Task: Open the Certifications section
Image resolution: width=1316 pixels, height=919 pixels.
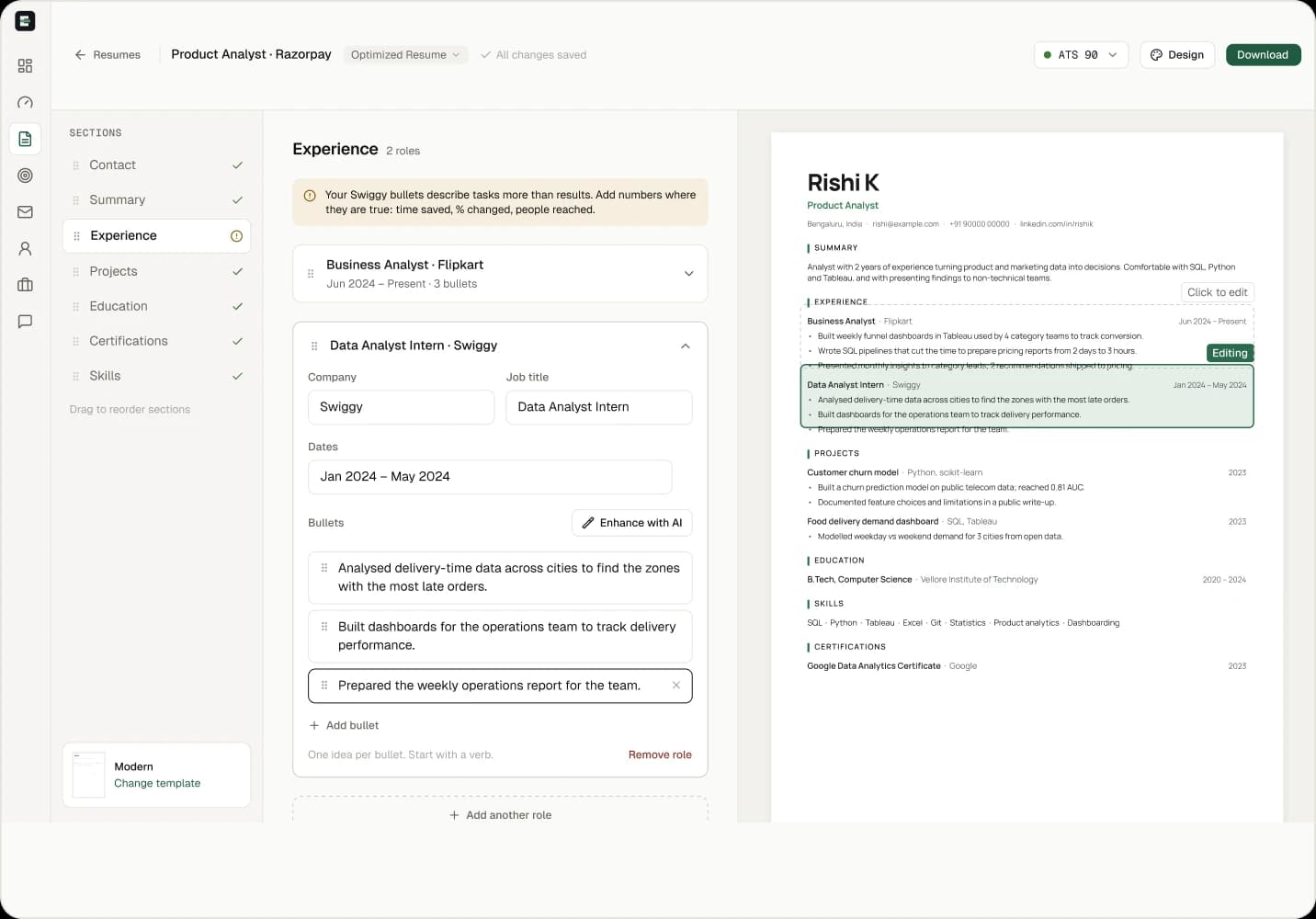Action: coord(156,342)
